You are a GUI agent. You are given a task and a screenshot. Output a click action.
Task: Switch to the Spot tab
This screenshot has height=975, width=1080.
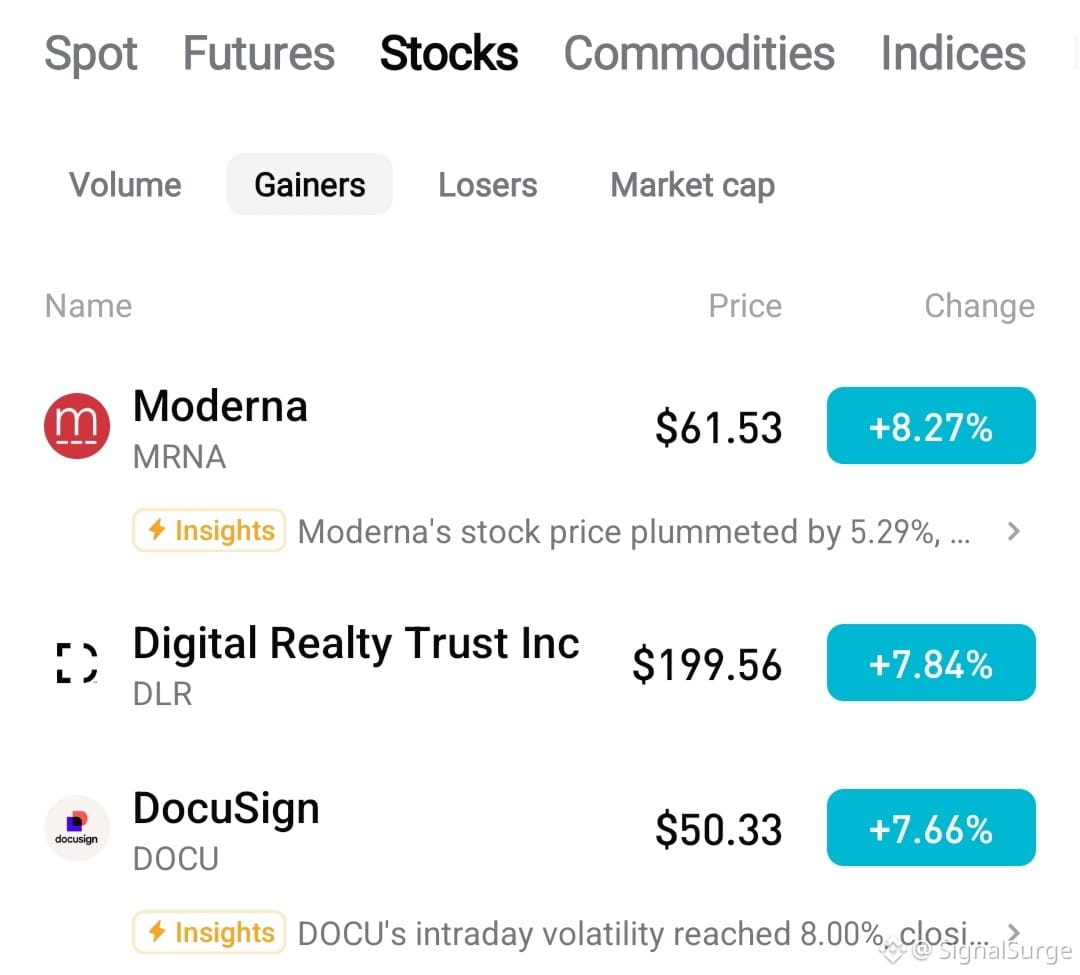pos(90,54)
